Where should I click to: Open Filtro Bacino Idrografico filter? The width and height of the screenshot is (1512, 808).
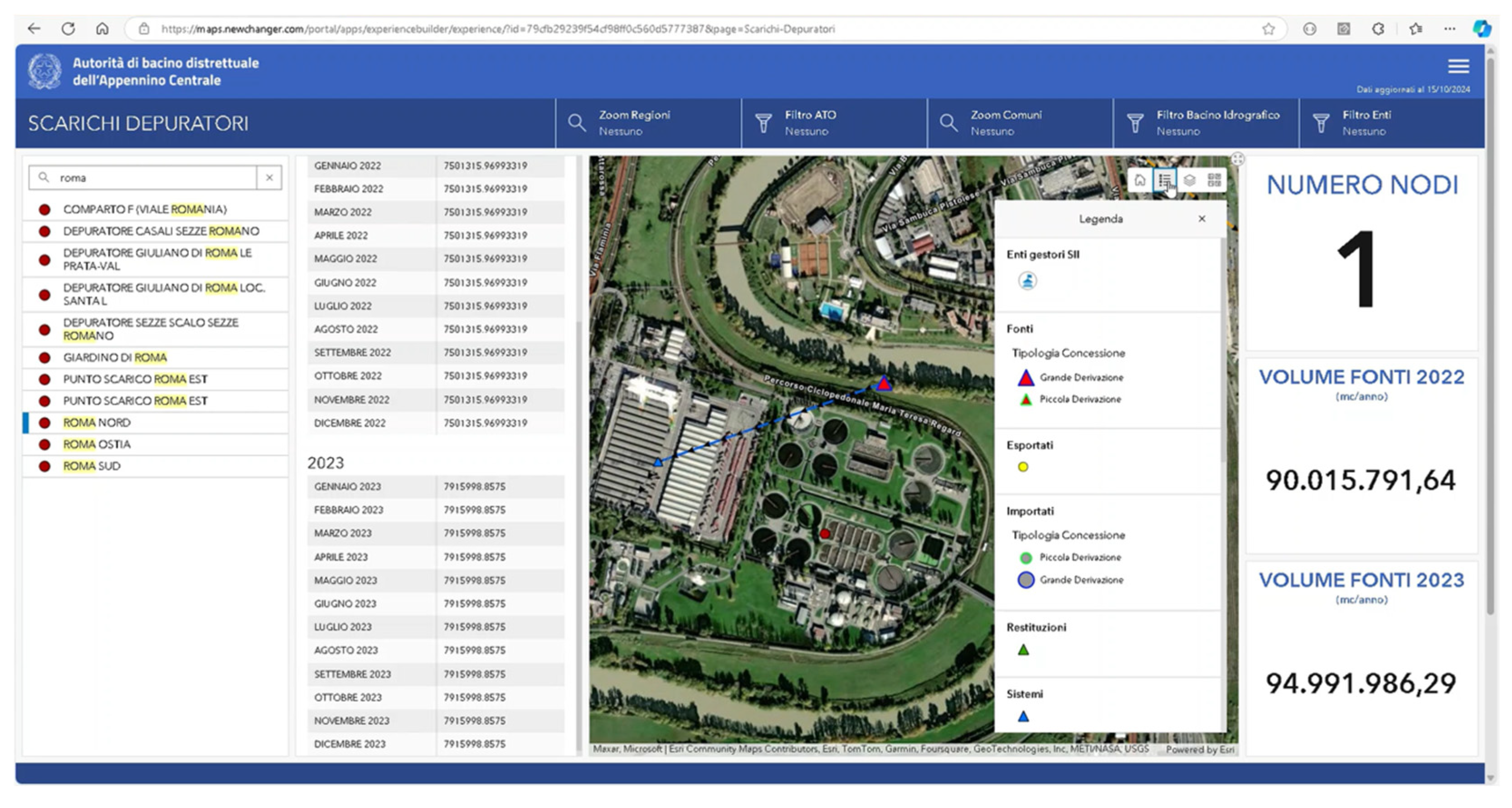(1206, 123)
